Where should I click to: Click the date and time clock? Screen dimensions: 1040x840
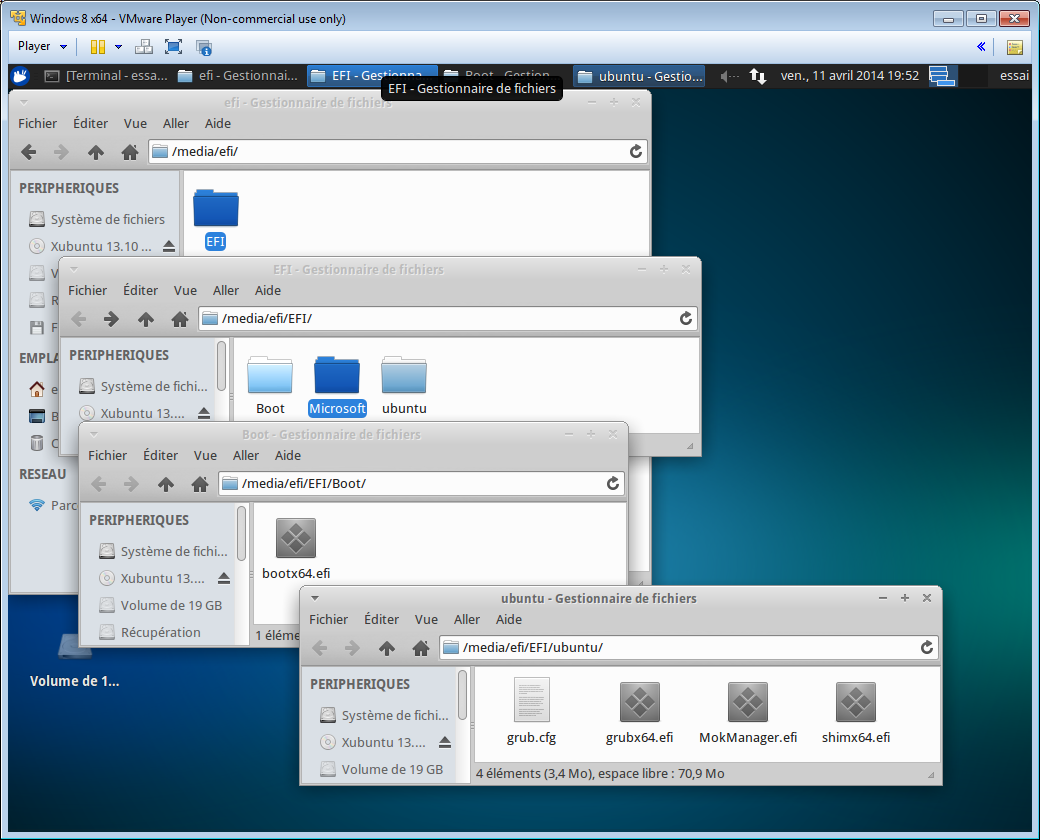pyautogui.click(x=850, y=76)
